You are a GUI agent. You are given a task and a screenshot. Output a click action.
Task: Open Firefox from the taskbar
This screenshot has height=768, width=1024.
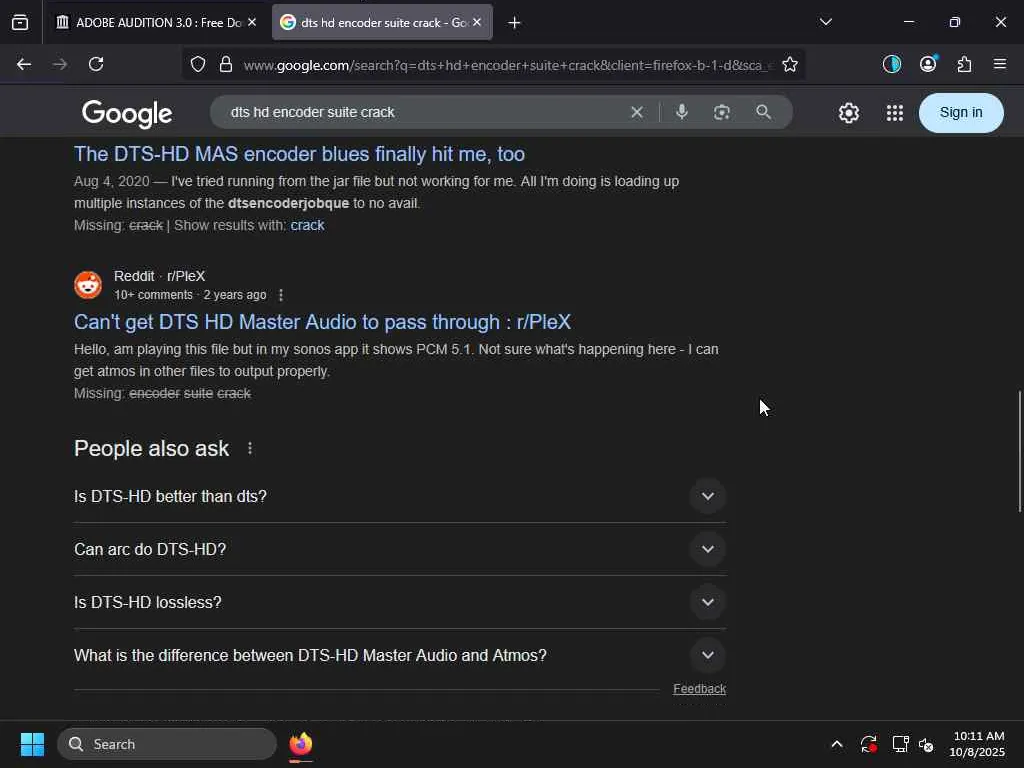(300, 744)
